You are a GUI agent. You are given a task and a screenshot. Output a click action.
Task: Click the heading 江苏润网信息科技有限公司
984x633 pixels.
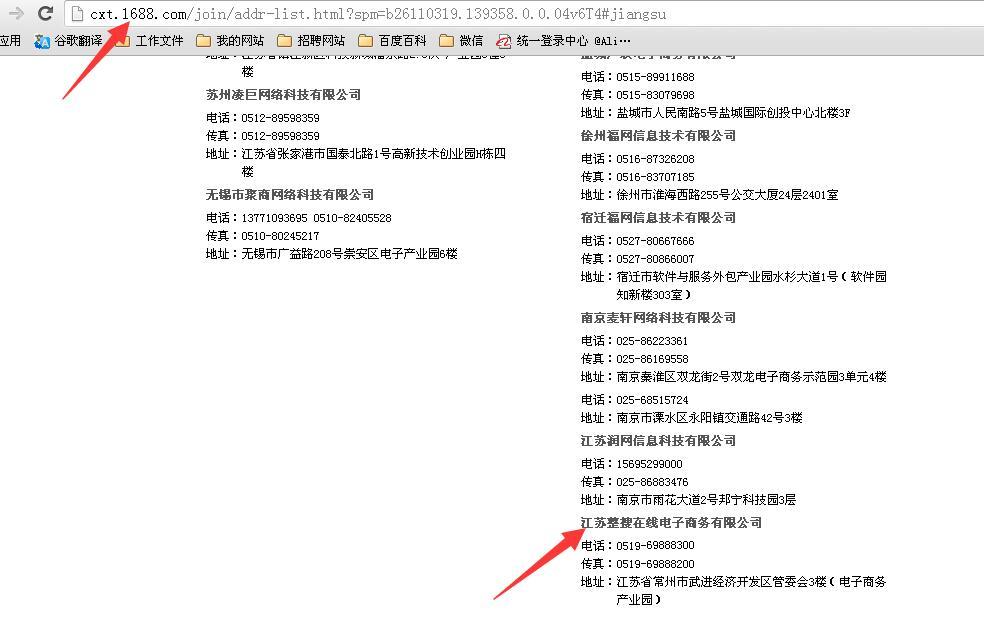coord(658,441)
